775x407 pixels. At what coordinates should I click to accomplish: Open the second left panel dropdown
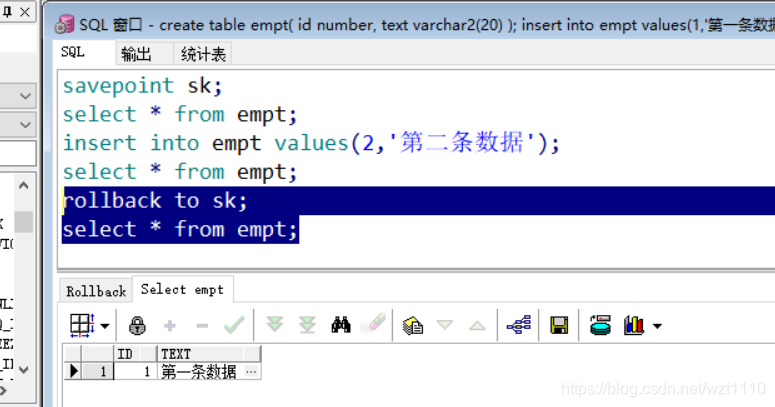point(25,125)
